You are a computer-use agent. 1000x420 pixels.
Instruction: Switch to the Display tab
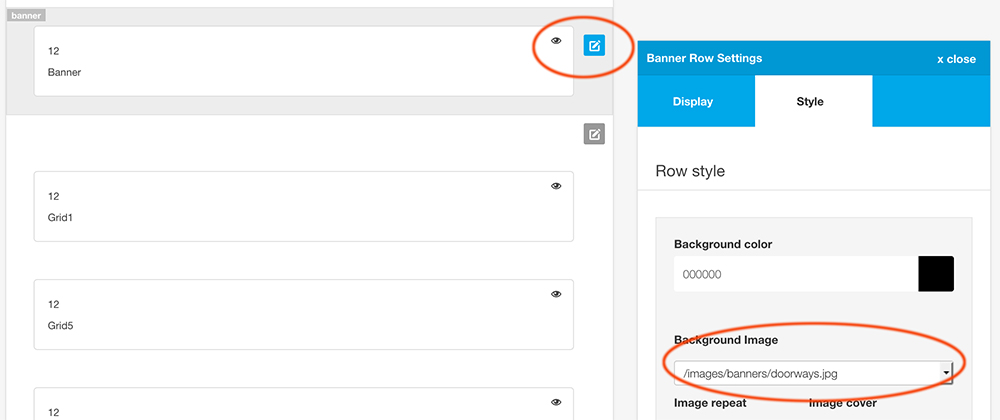click(693, 101)
